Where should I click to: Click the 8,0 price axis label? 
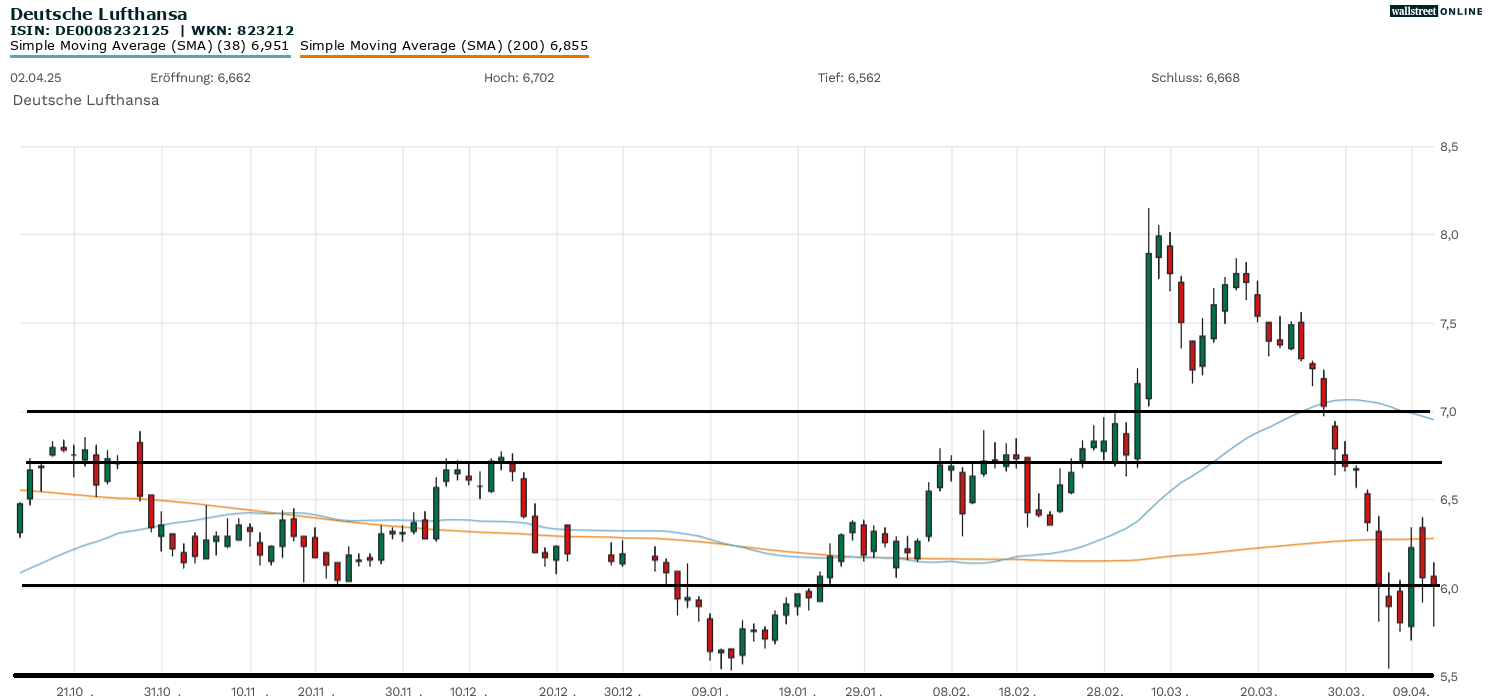[1449, 235]
